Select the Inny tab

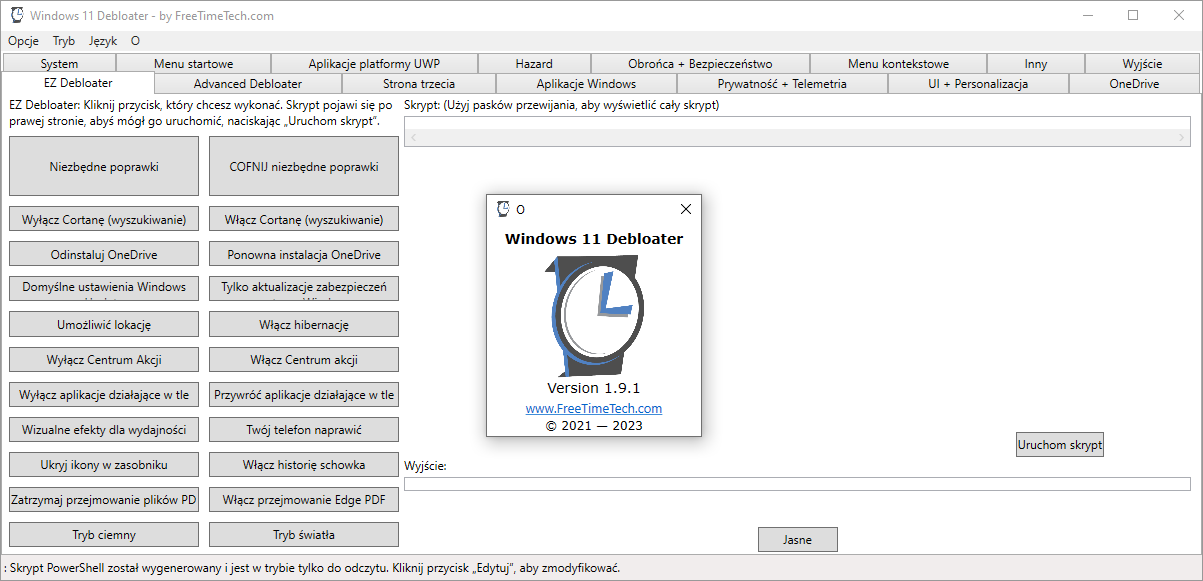(1036, 64)
